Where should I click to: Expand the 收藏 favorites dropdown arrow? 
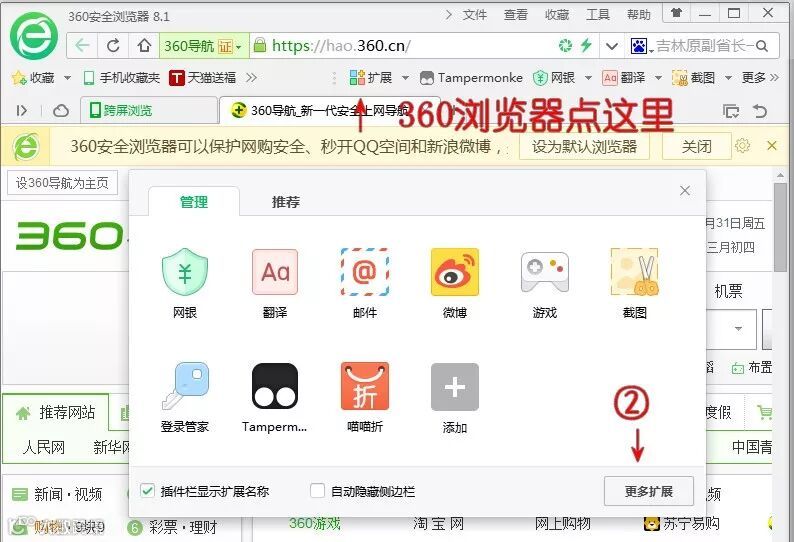point(67,78)
